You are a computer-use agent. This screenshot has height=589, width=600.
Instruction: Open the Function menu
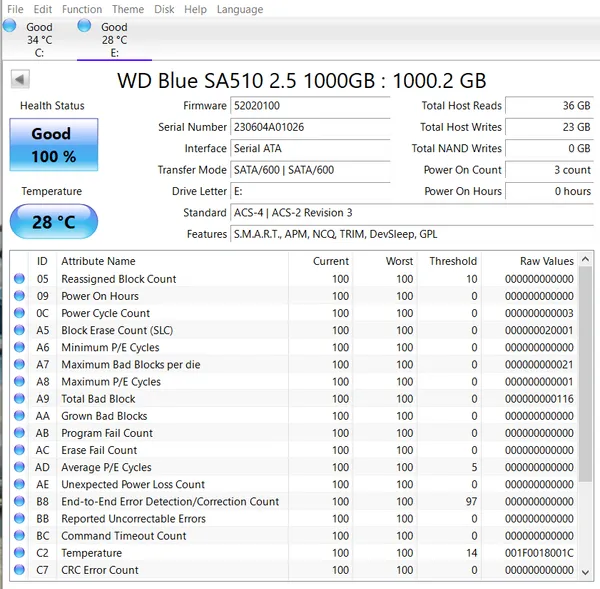click(82, 9)
